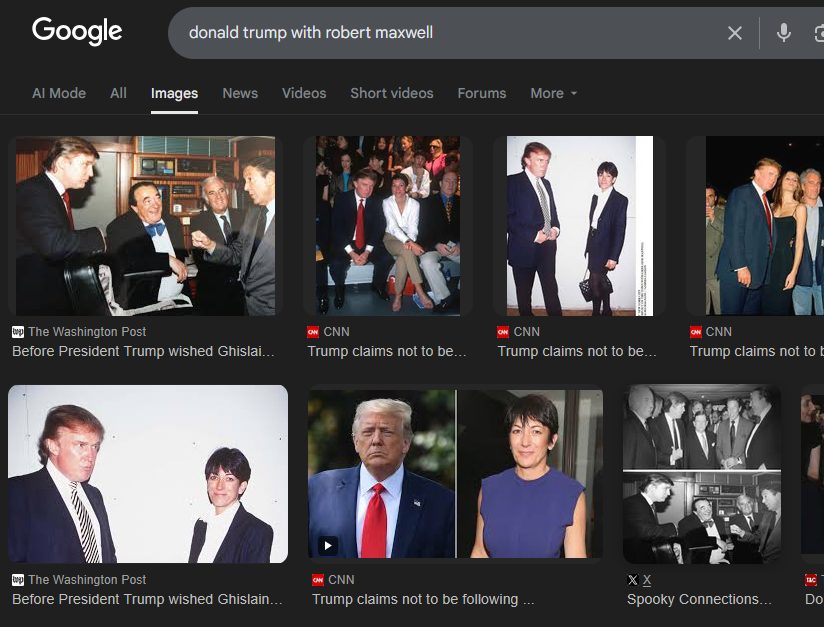Open the title link under the fourth top-row photo
Image resolution: width=824 pixels, height=627 pixels.
(x=757, y=351)
